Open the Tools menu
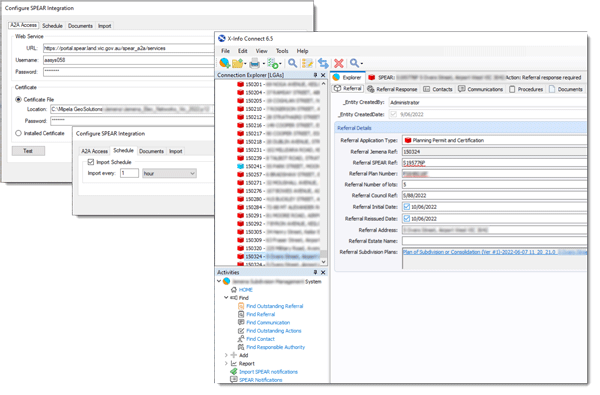Image resolution: width=600 pixels, height=395 pixels. [282, 51]
